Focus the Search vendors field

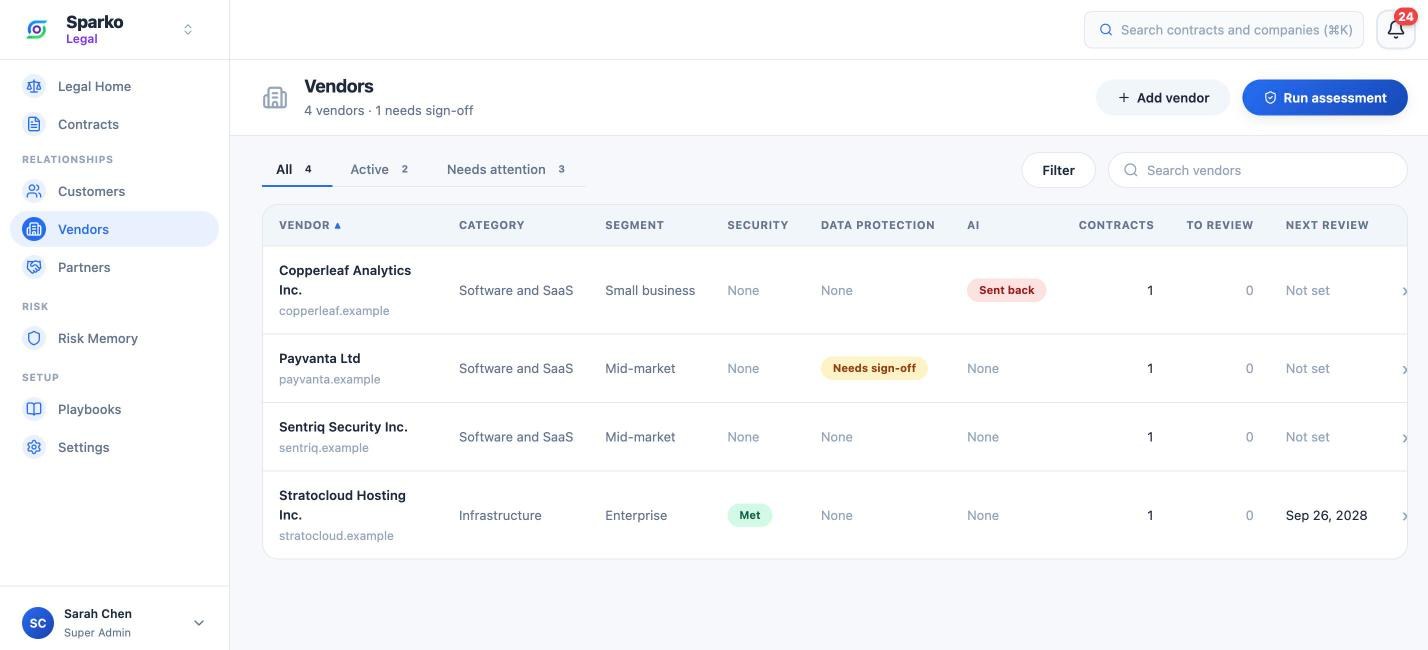coord(1257,170)
